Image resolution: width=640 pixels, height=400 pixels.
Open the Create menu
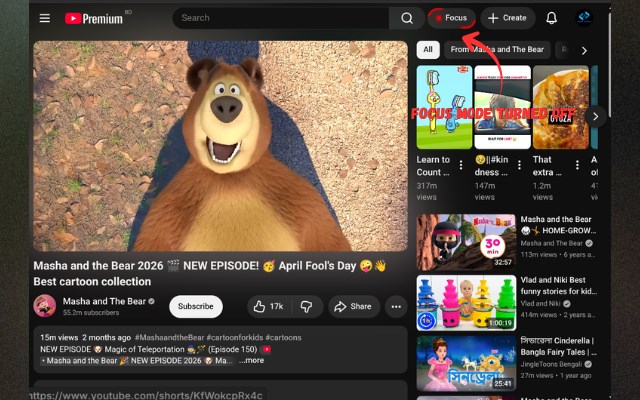click(x=507, y=18)
